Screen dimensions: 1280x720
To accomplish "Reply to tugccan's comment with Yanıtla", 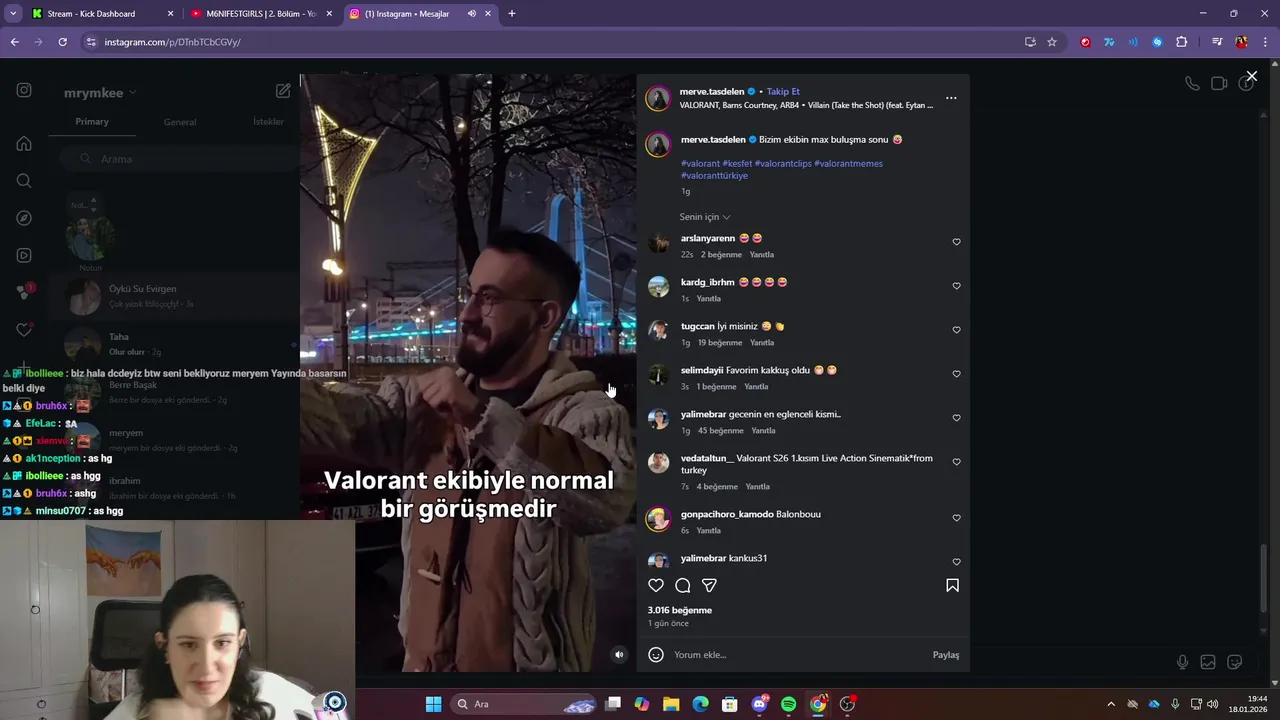I will coord(762,343).
